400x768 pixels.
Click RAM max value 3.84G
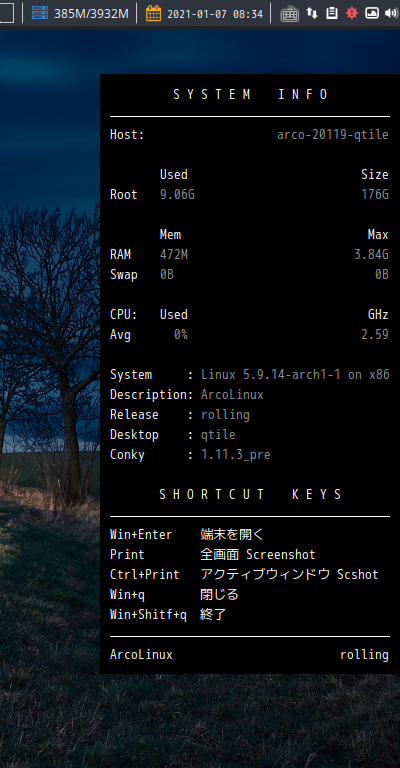372,255
